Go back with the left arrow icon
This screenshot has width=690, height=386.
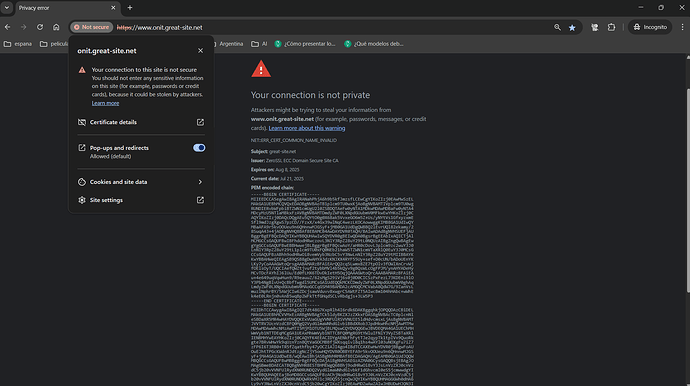[x=7, y=27]
